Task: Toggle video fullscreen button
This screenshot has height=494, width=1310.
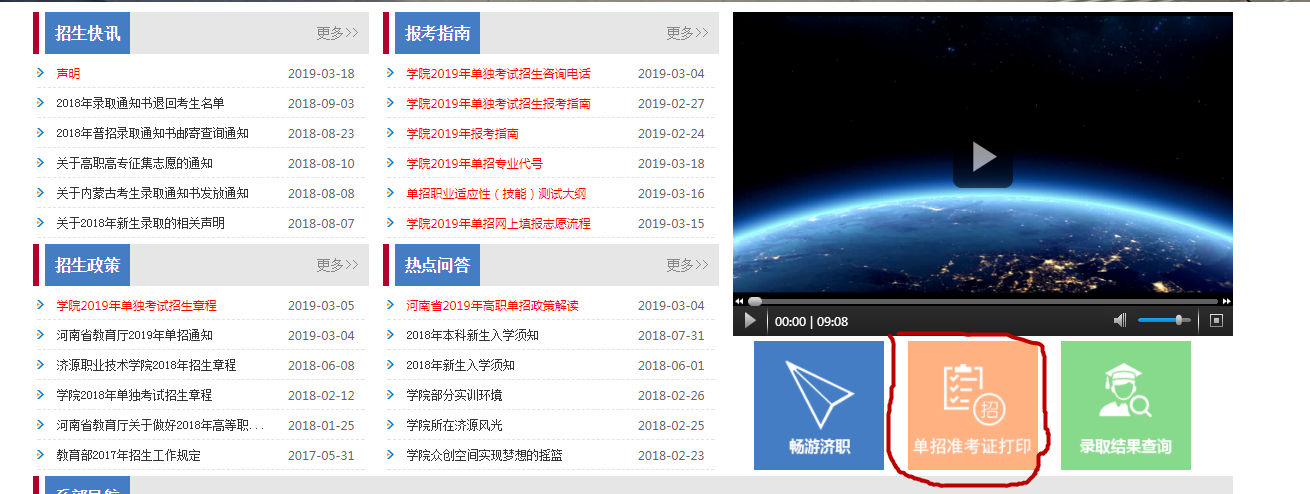Action: click(x=1217, y=320)
